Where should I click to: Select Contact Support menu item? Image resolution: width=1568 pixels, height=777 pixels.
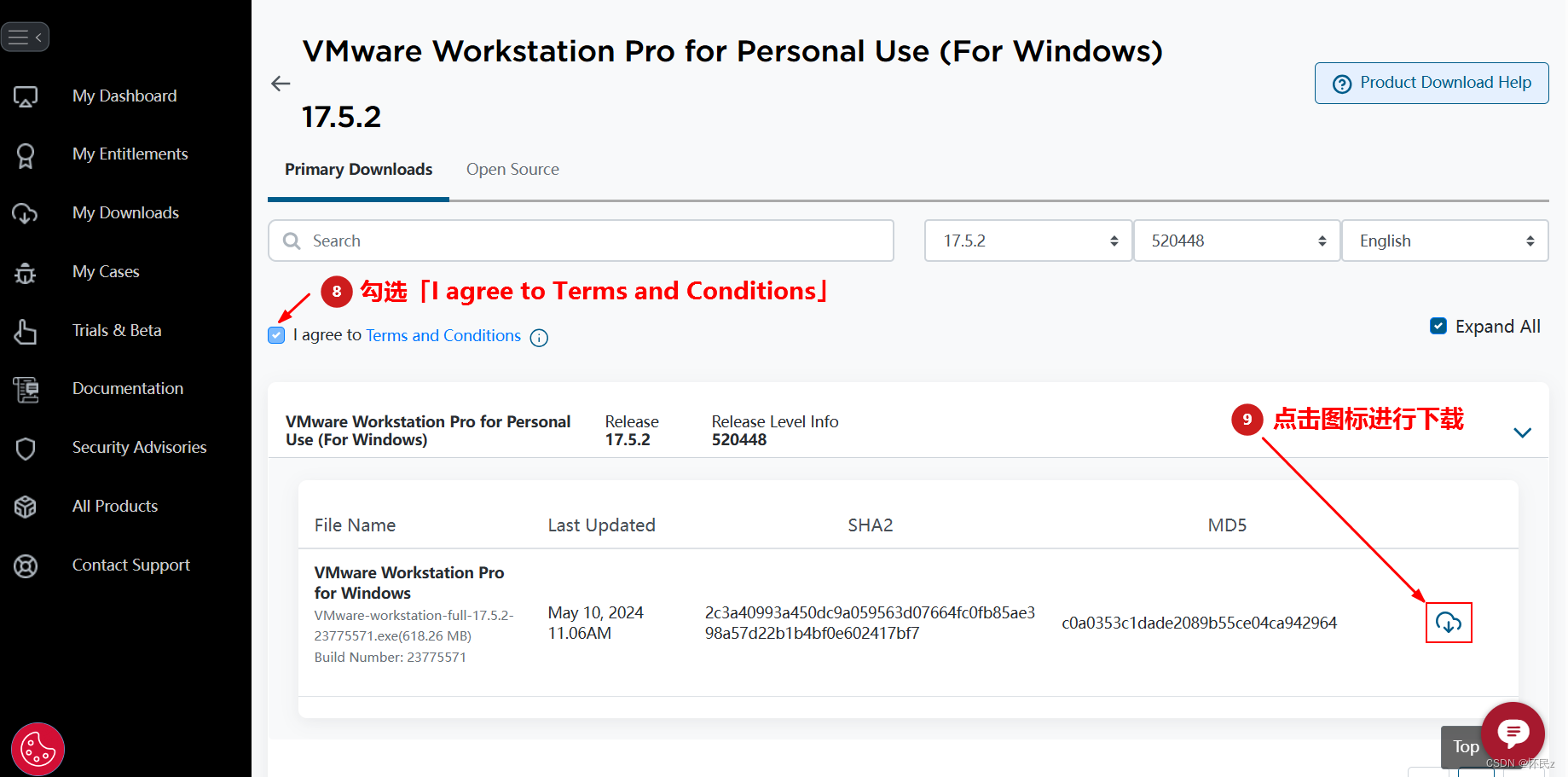pyautogui.click(x=131, y=565)
